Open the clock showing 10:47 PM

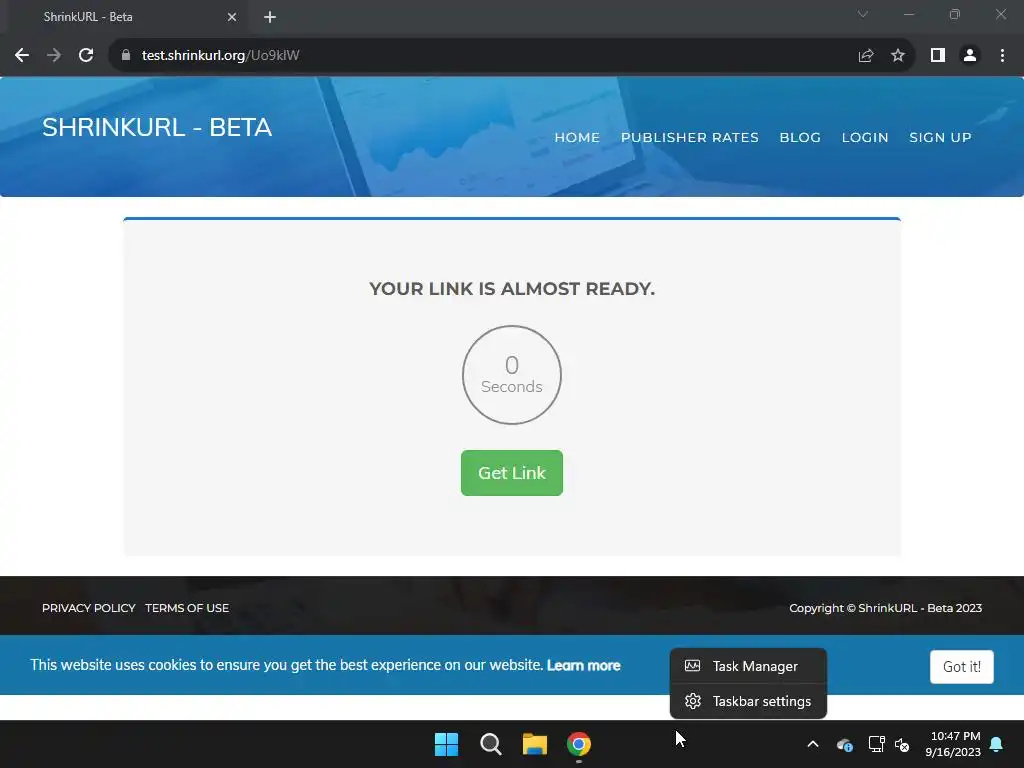click(x=953, y=744)
